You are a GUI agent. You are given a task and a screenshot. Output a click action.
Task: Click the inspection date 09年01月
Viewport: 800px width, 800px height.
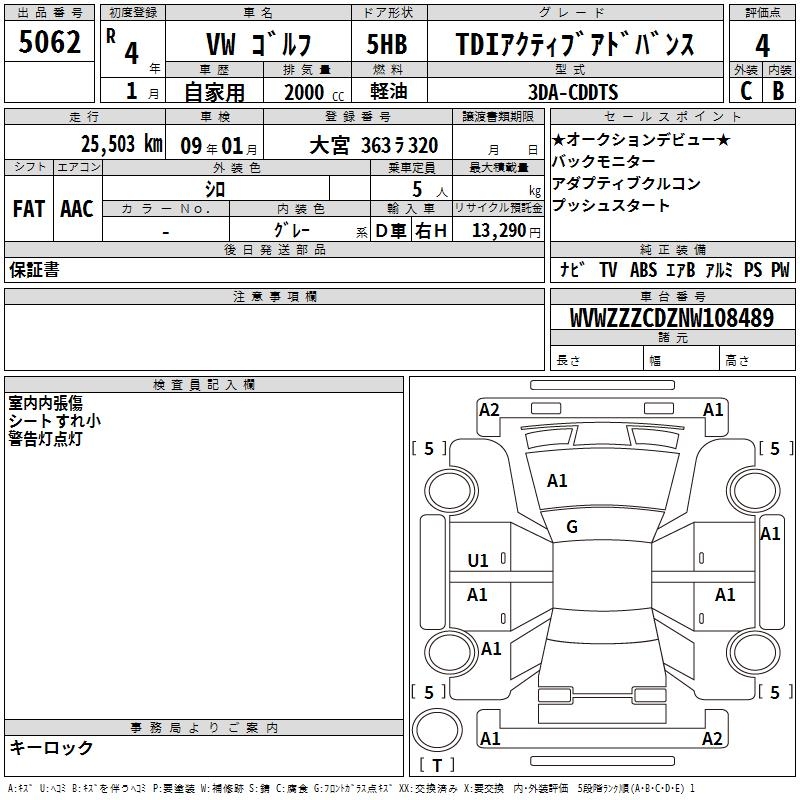pyautogui.click(x=219, y=146)
